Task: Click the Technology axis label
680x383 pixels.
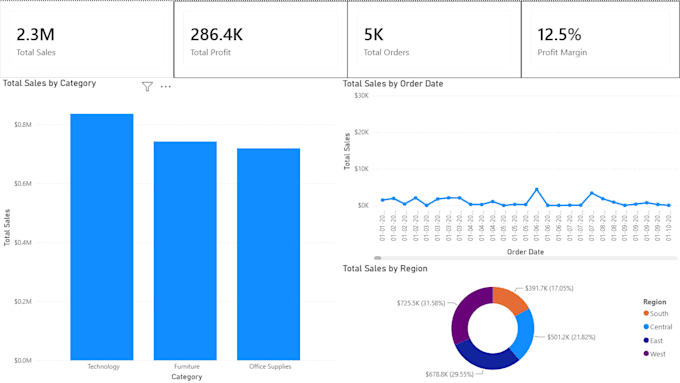Action: point(103,367)
